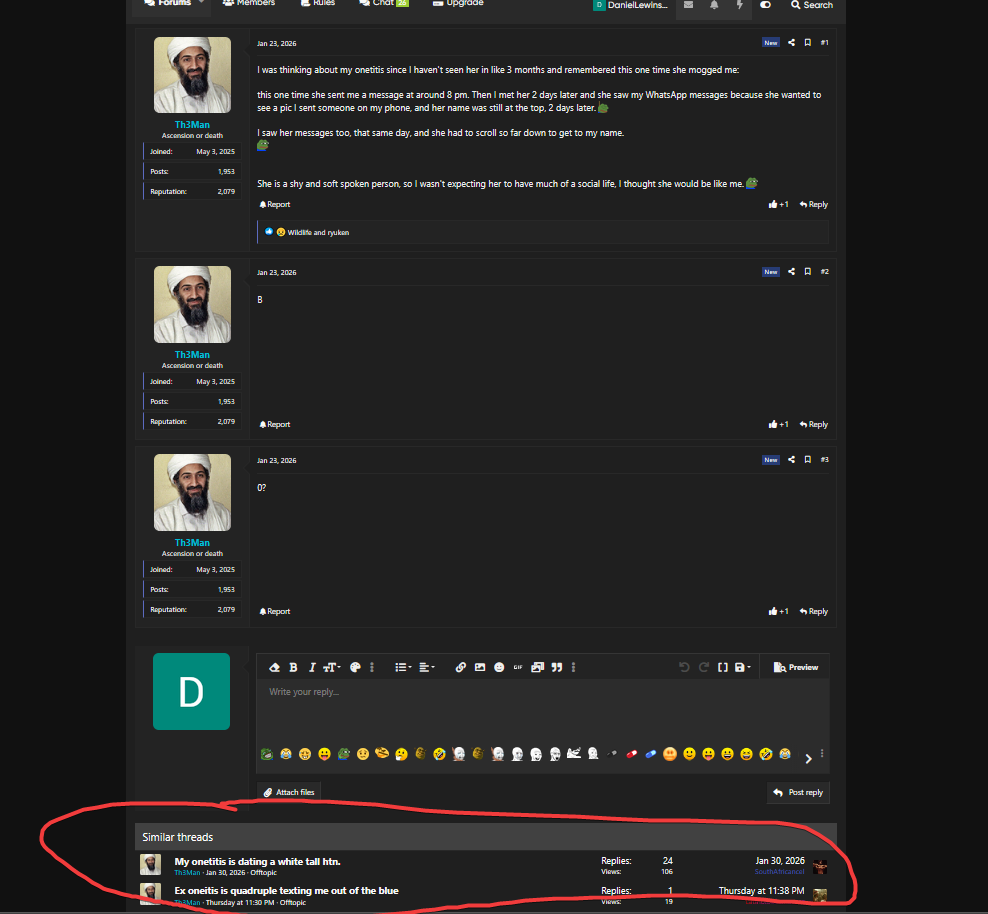Open the Text color palette picker
The height and width of the screenshot is (914, 988).
tap(354, 667)
